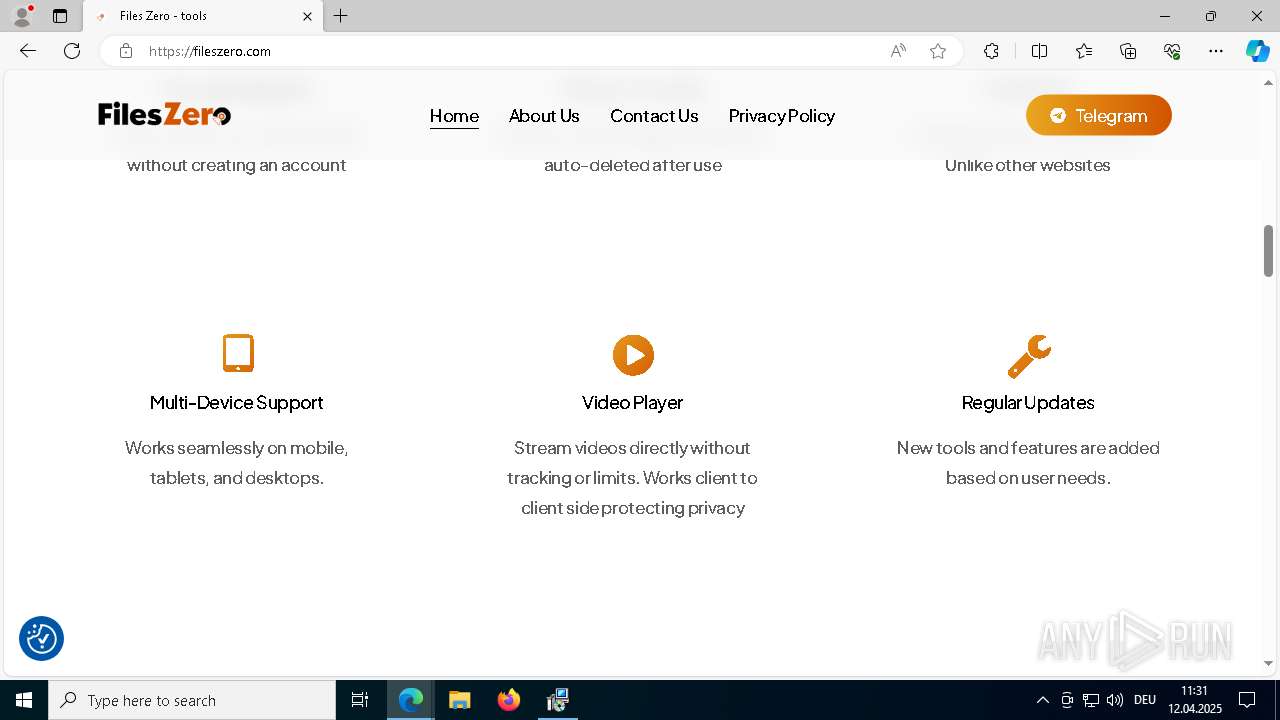Screen dimensions: 1280x720
Task: Enable Read aloud in address bar
Action: [898, 51]
